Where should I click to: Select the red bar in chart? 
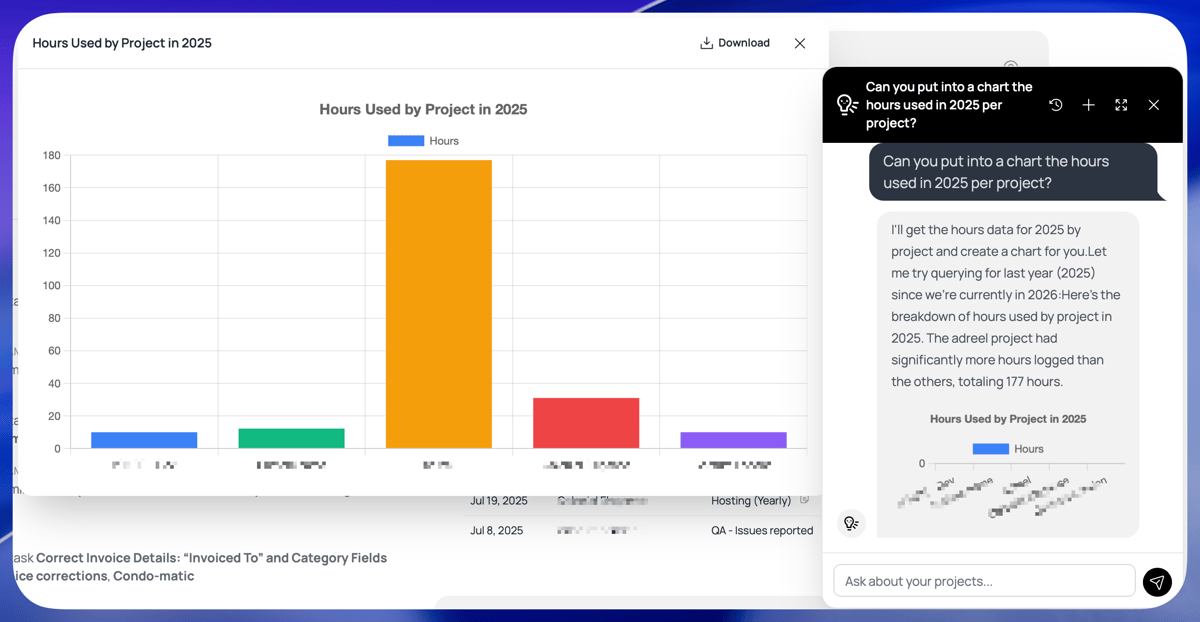pos(586,423)
